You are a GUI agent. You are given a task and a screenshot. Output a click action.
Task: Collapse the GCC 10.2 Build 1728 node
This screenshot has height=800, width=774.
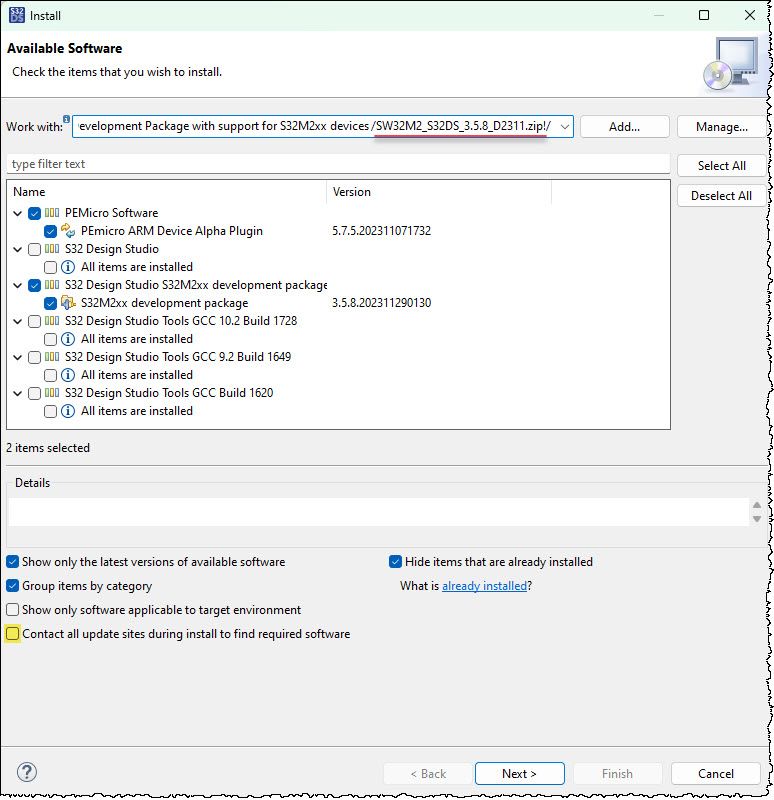point(17,321)
